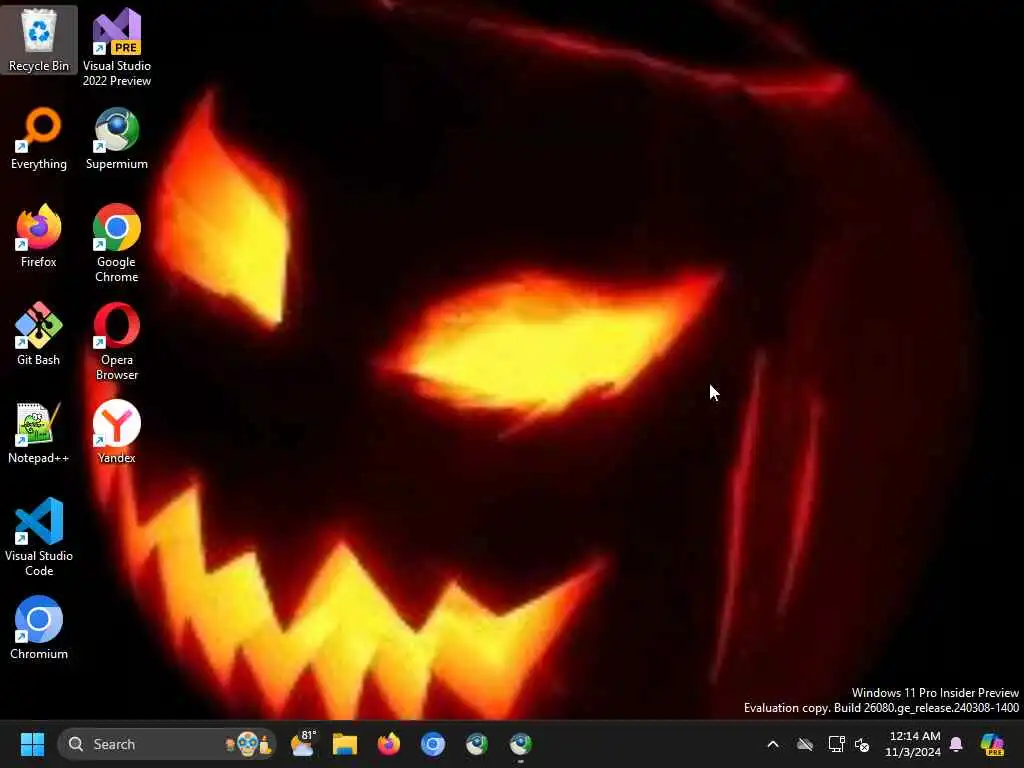Launch Firefox from the taskbar
Image resolution: width=1024 pixels, height=768 pixels.
tap(389, 744)
